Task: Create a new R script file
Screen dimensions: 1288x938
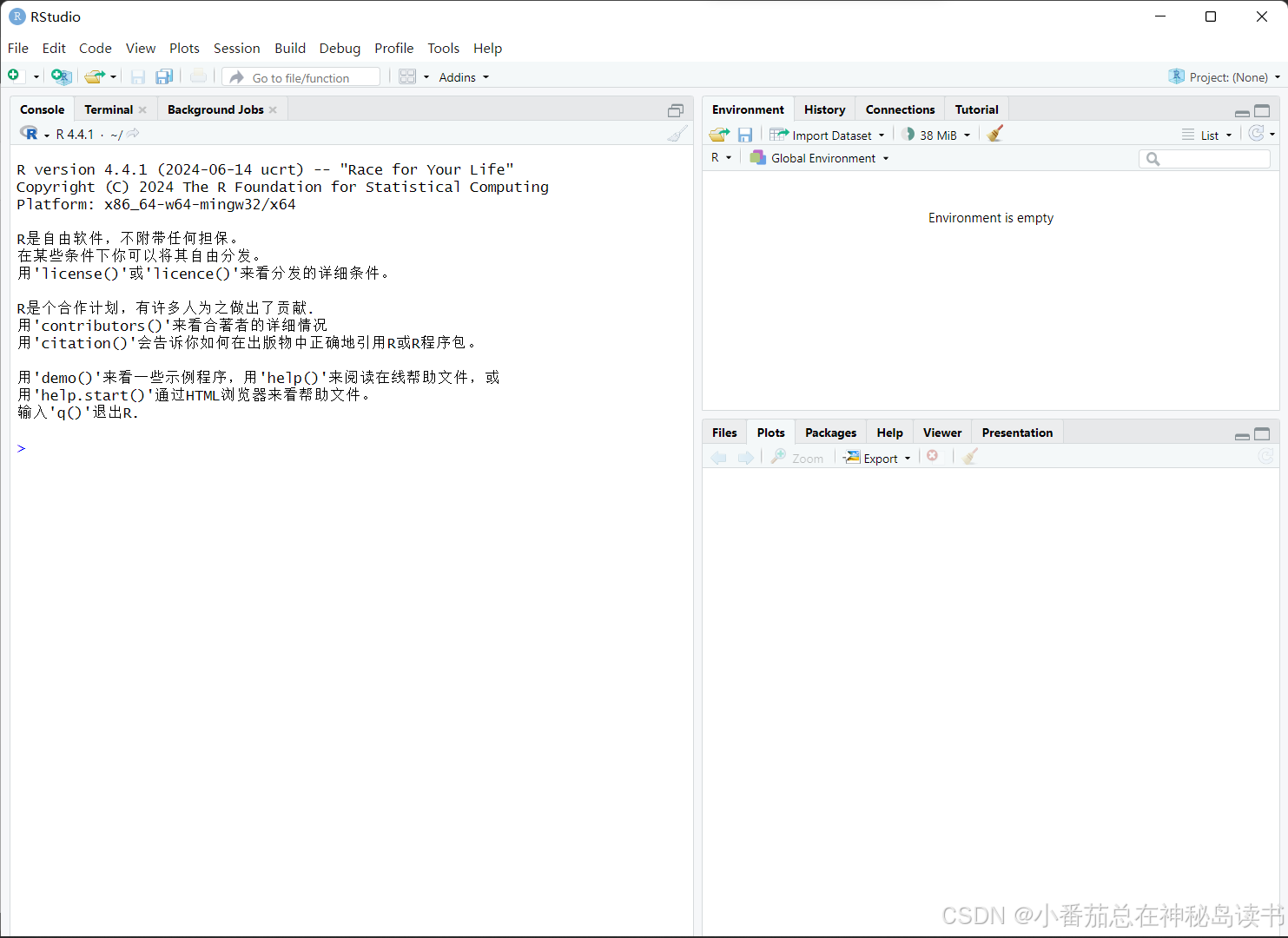Action: (x=13, y=76)
